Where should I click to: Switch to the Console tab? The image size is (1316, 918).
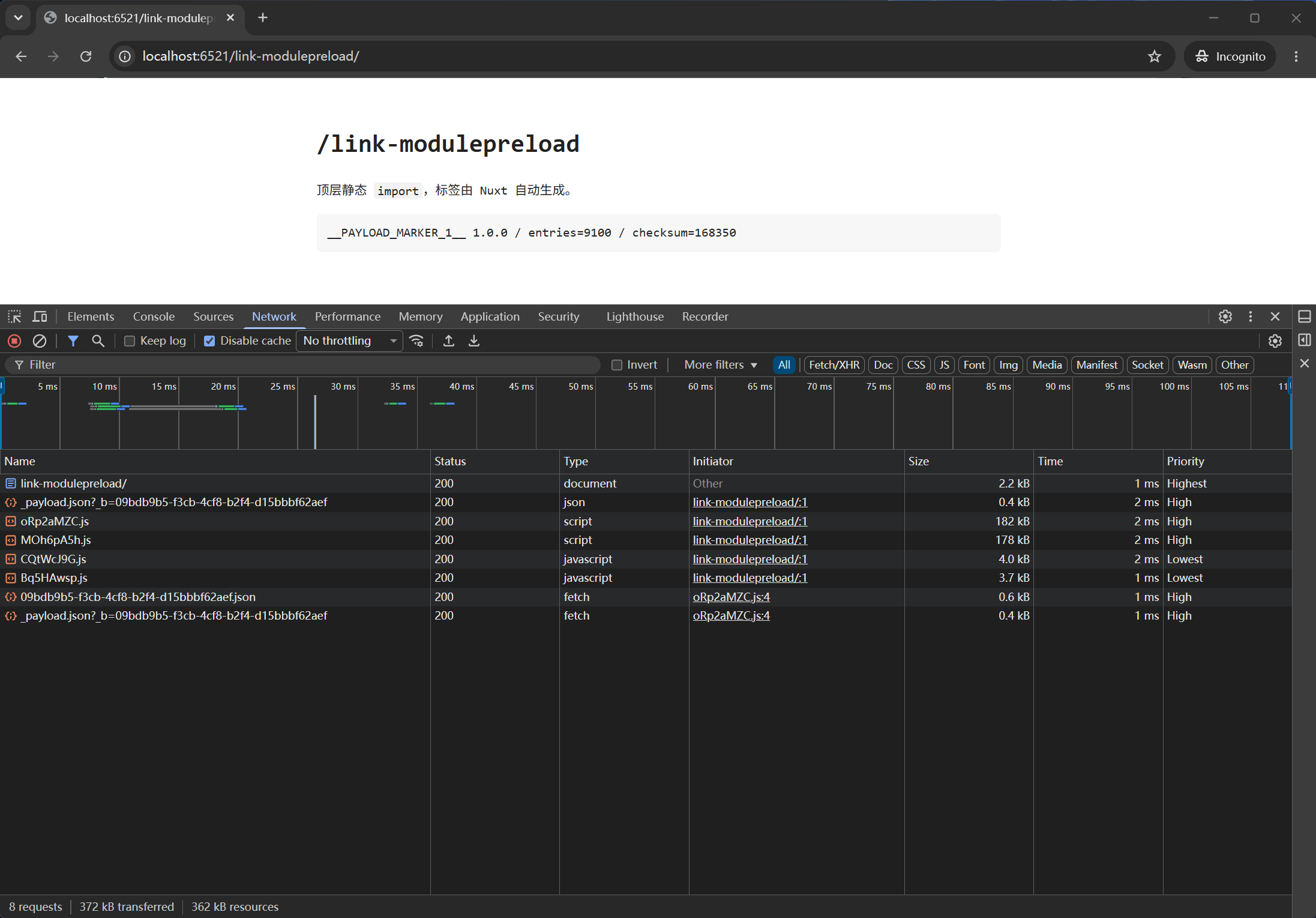pos(154,316)
